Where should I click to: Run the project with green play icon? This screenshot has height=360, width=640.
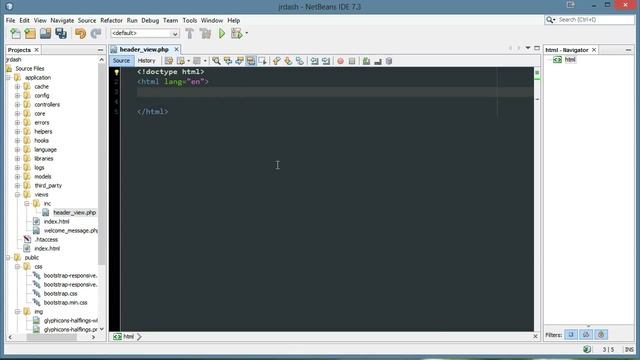[x=222, y=33]
